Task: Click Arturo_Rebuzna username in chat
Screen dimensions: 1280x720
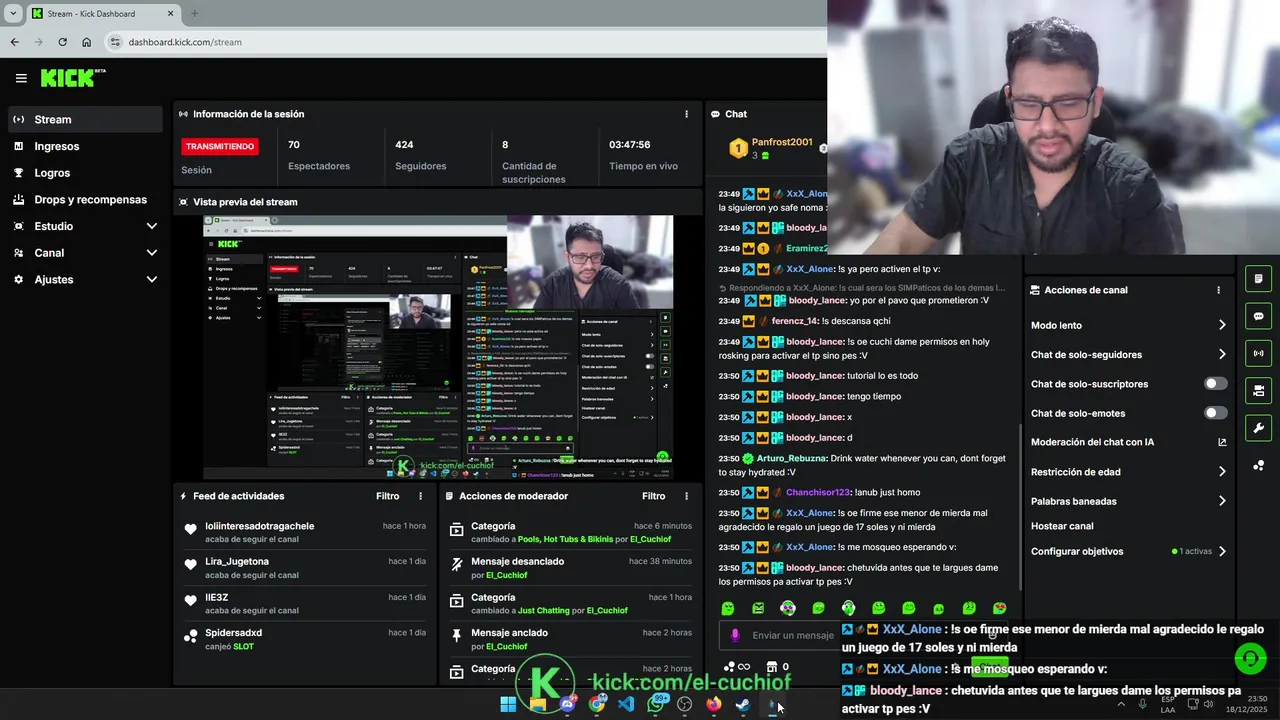Action: point(792,458)
